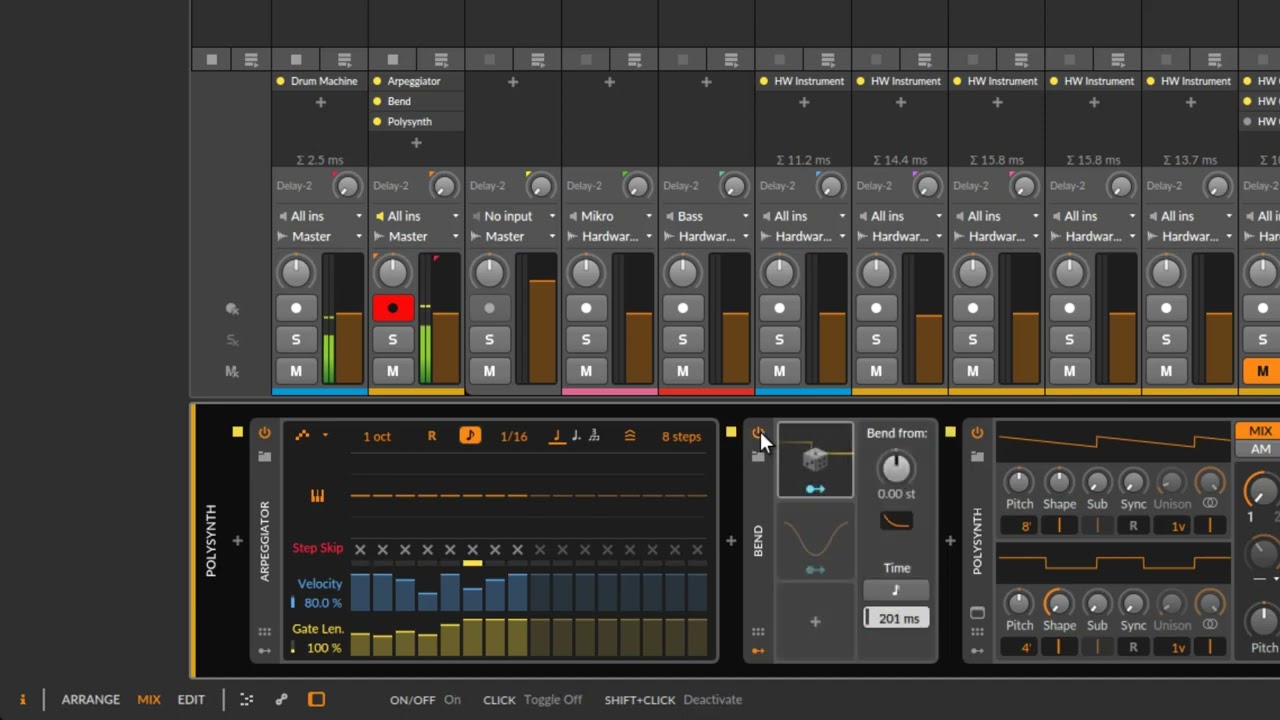Viewport: 1280px width, 720px height.
Task: Open the No input source dropdown
Action: (513, 216)
